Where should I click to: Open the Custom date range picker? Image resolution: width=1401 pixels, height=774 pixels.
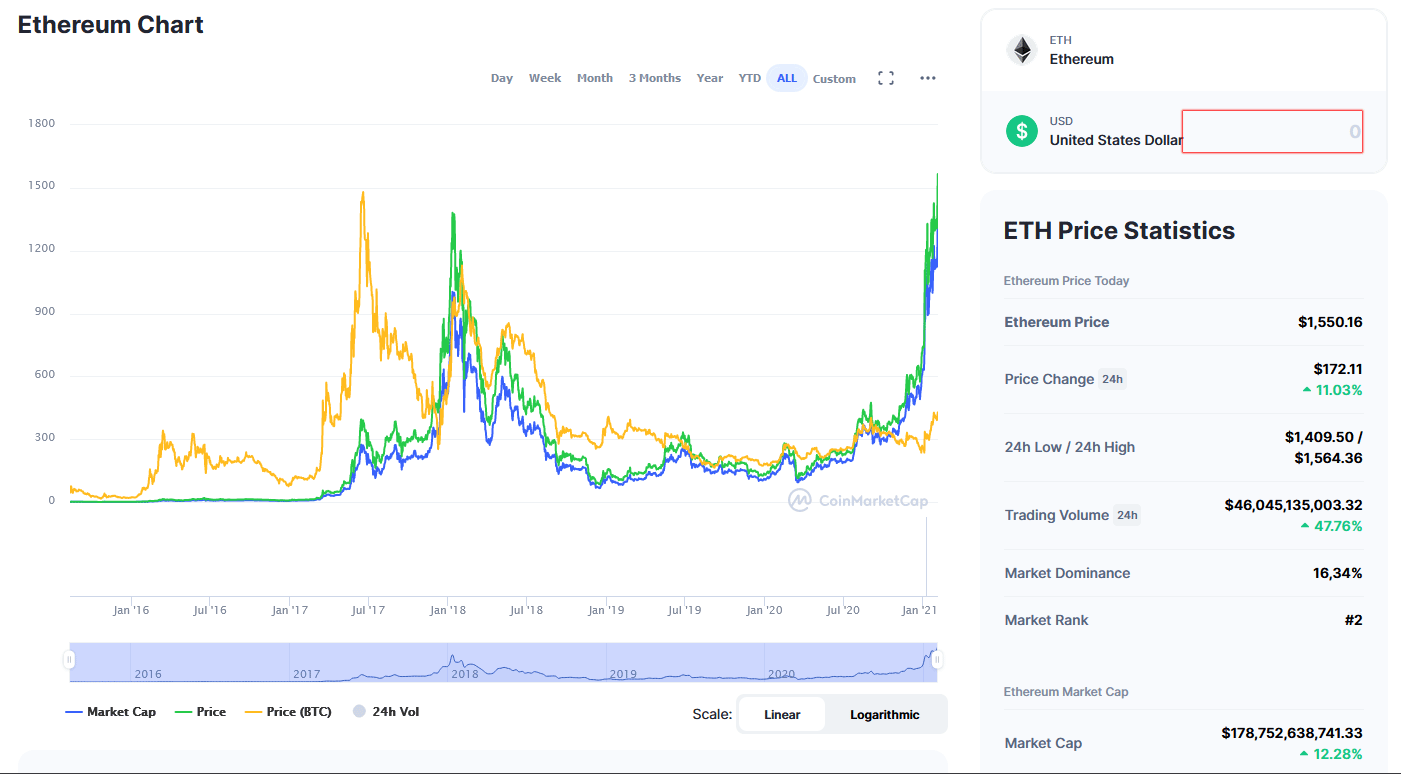pyautogui.click(x=834, y=79)
